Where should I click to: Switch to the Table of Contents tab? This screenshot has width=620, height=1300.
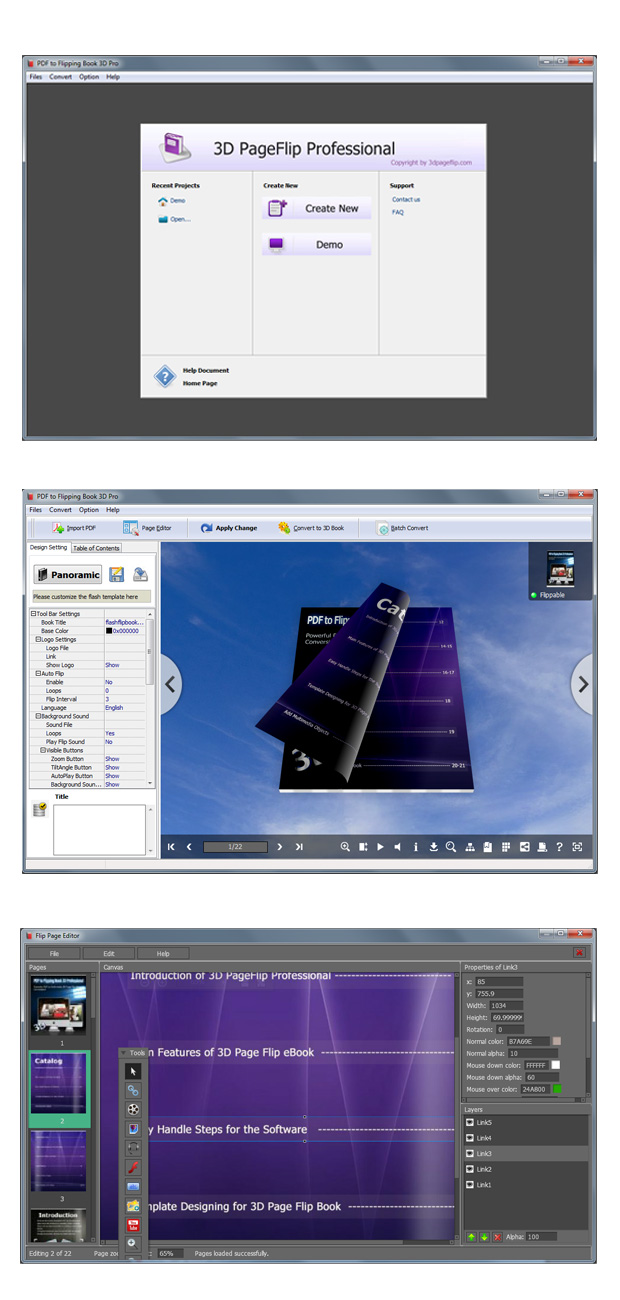[96, 548]
